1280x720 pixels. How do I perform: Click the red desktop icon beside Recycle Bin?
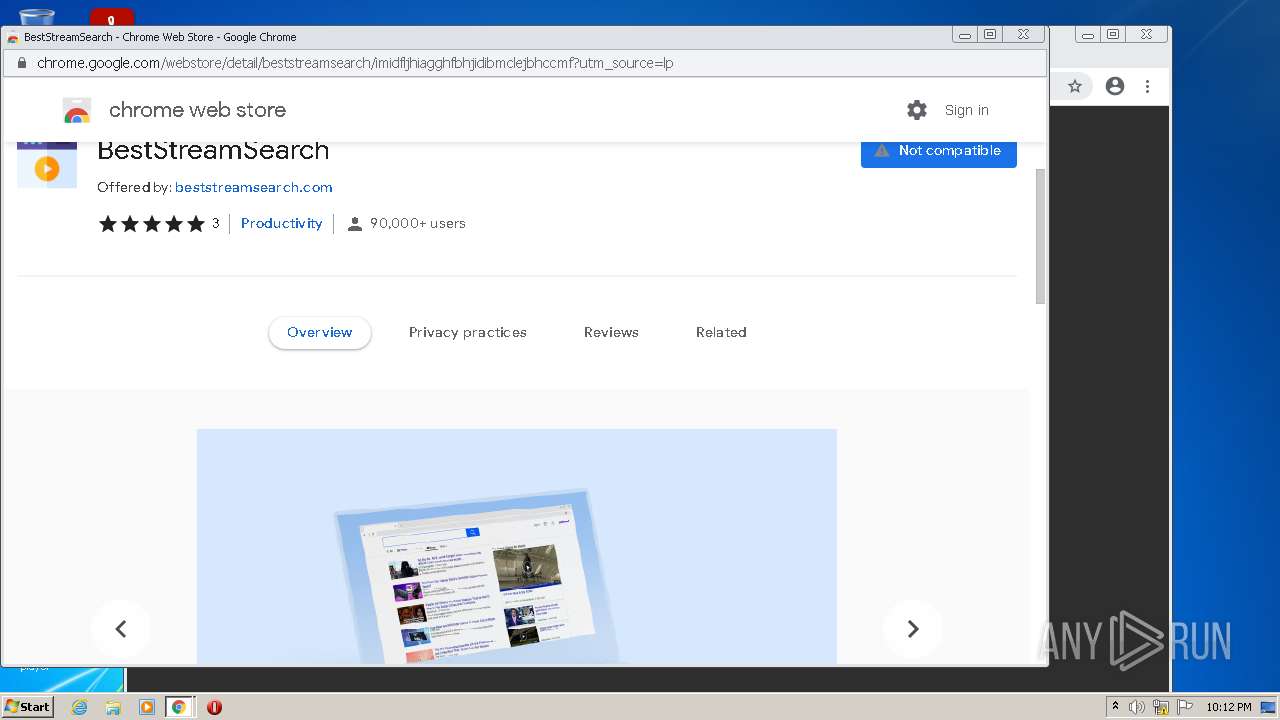(111, 17)
